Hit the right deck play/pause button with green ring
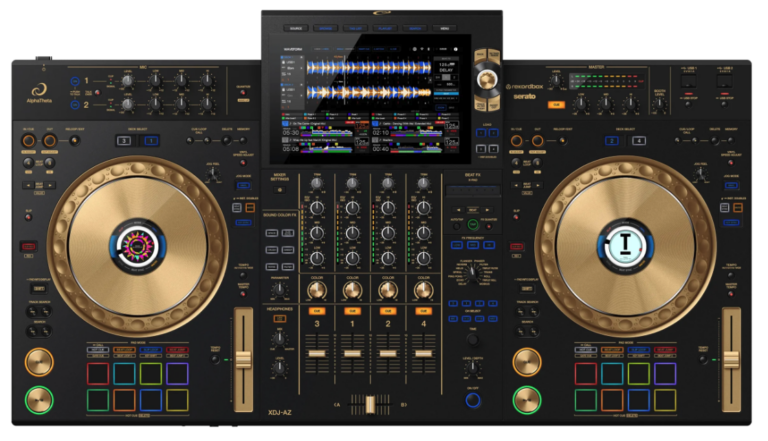 click(527, 399)
